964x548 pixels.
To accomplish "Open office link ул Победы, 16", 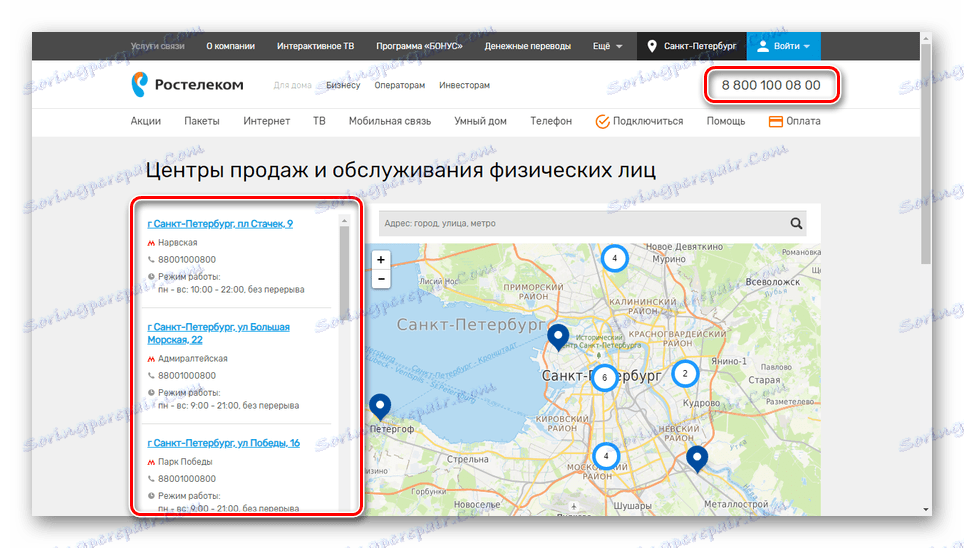I will (224, 443).
